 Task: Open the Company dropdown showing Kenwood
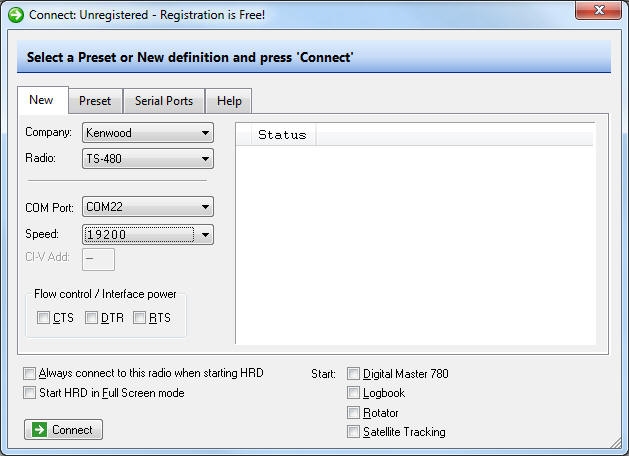pyautogui.click(x=148, y=133)
